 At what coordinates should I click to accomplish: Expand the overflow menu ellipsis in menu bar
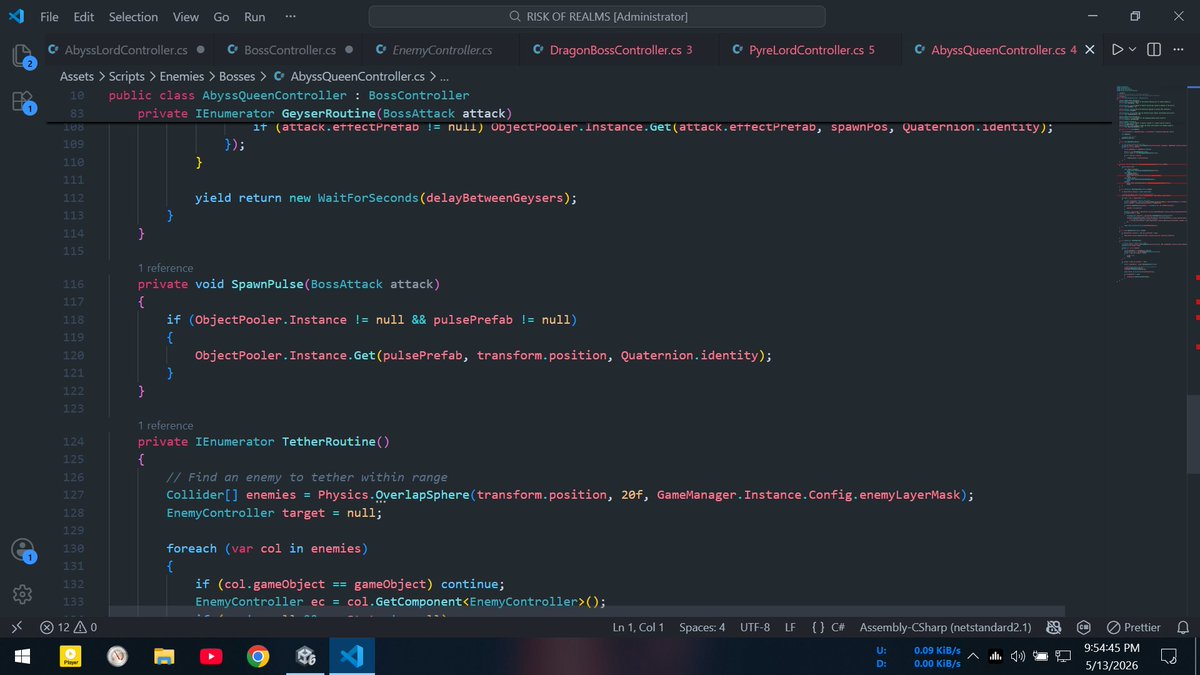pyautogui.click(x=290, y=16)
